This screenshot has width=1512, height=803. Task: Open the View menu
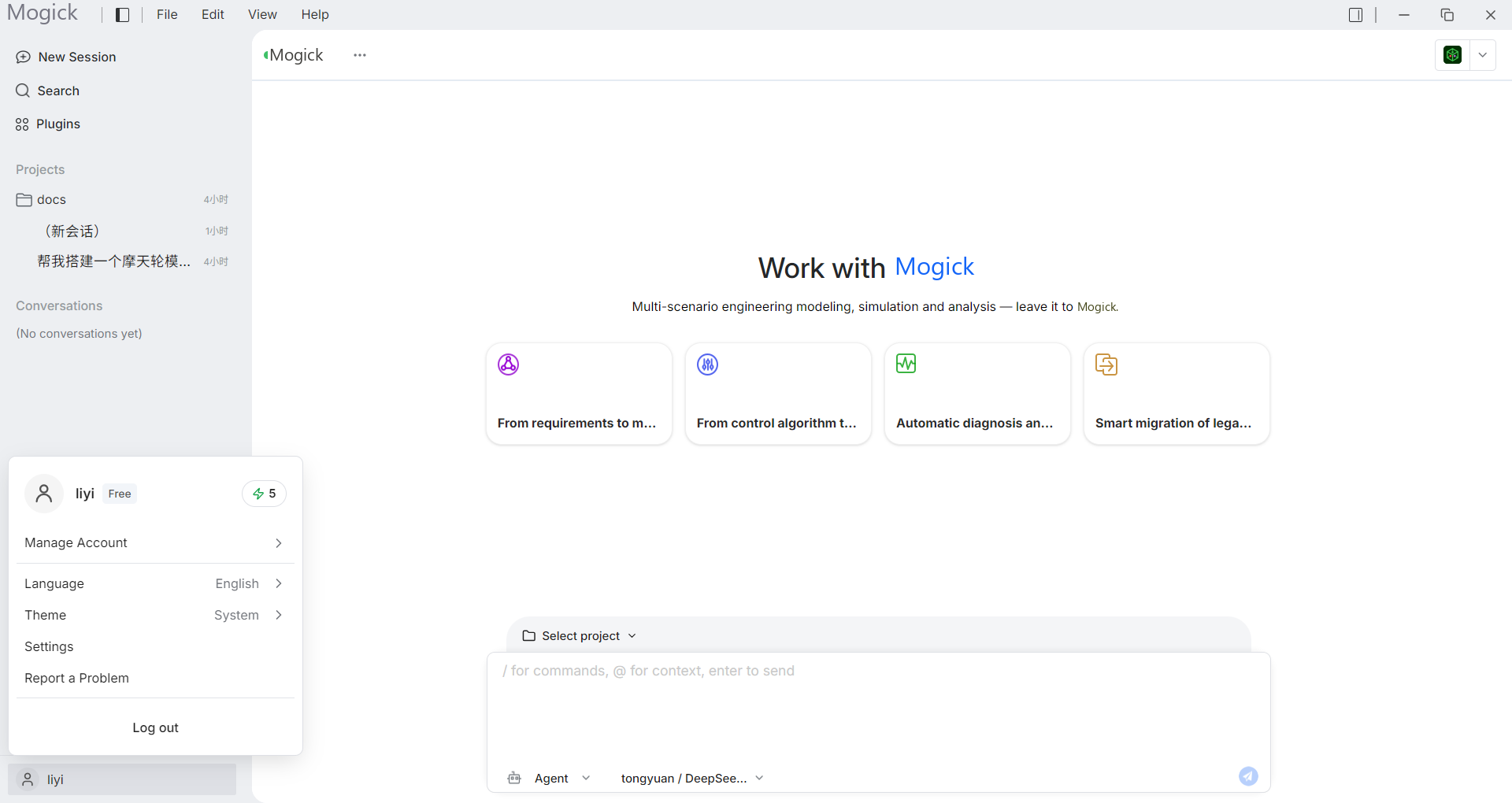pyautogui.click(x=262, y=15)
